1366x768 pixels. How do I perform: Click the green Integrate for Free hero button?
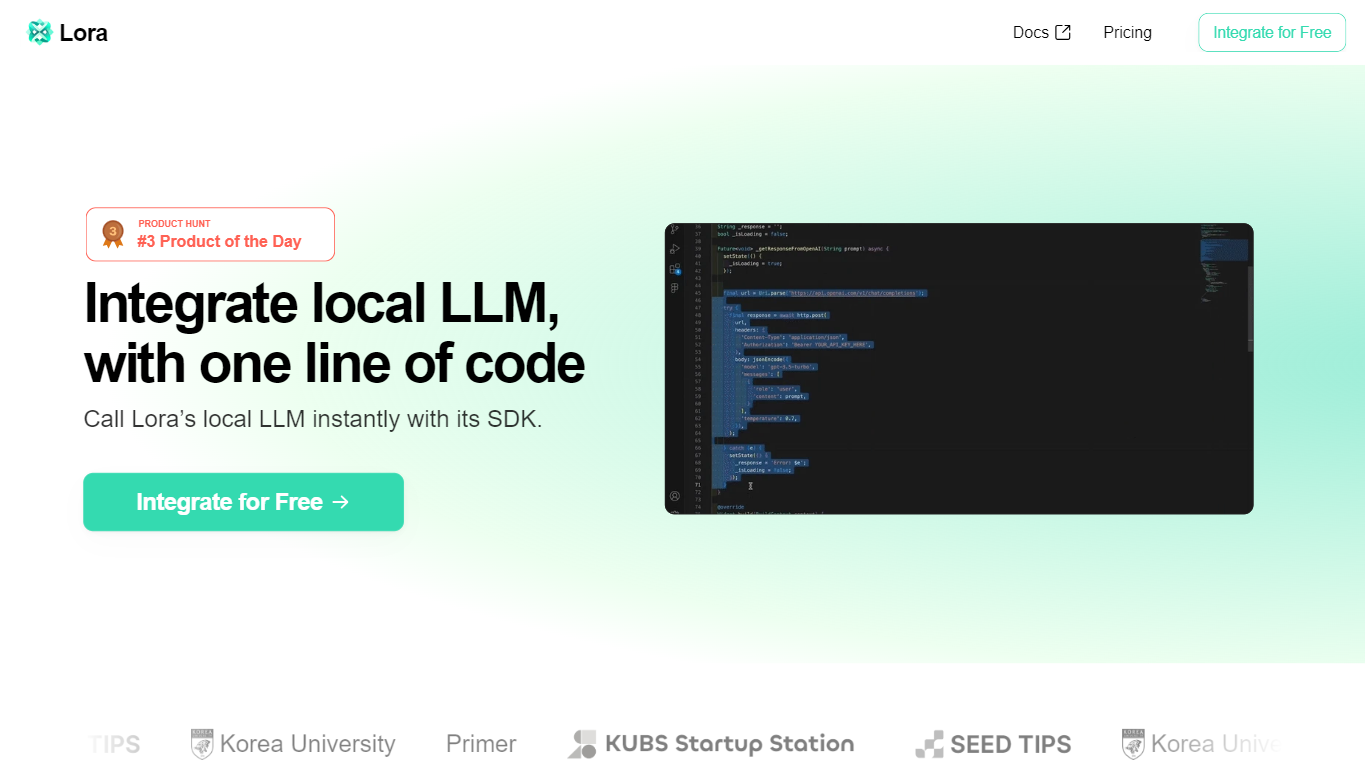(243, 502)
